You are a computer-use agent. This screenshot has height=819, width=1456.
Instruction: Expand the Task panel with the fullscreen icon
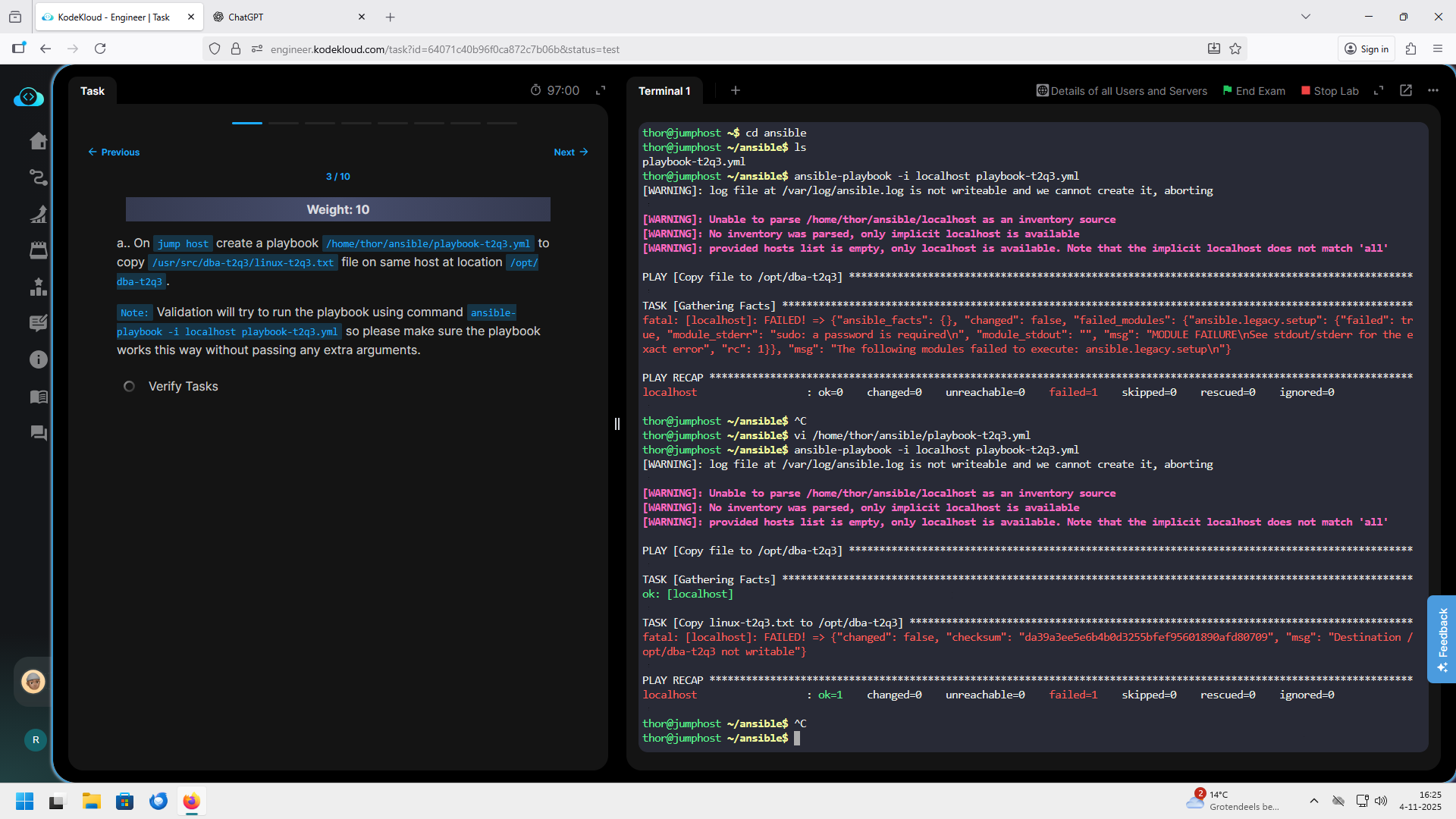point(601,90)
